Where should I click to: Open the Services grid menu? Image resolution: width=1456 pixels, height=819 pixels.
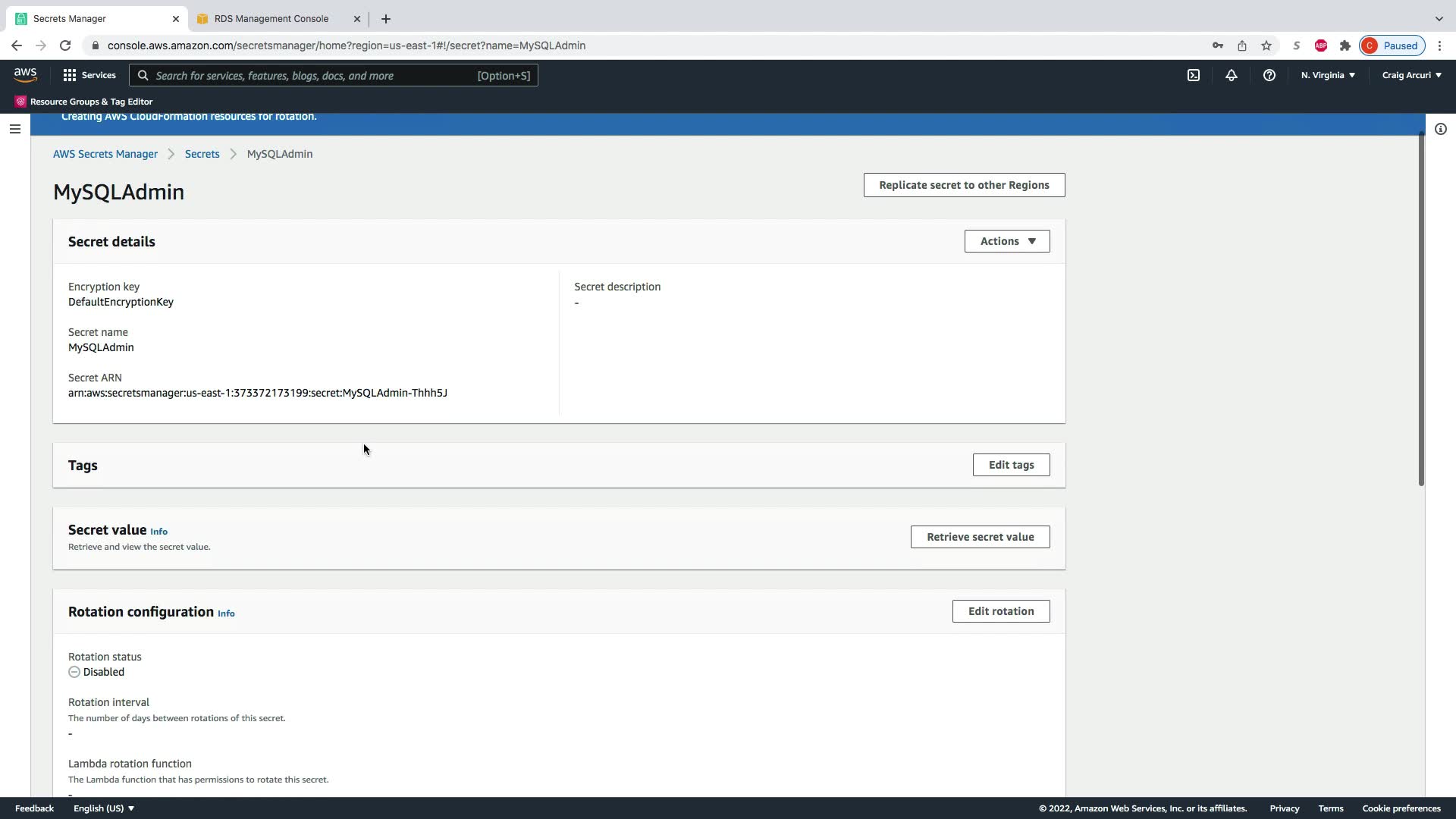[x=89, y=75]
